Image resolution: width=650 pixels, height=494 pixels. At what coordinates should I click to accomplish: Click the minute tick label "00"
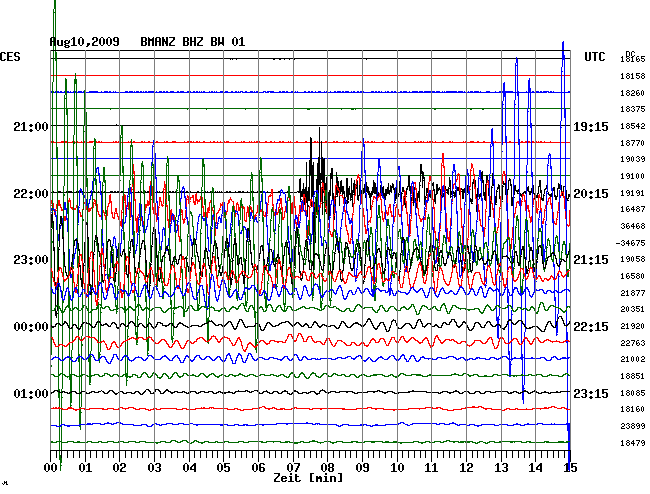point(51,468)
